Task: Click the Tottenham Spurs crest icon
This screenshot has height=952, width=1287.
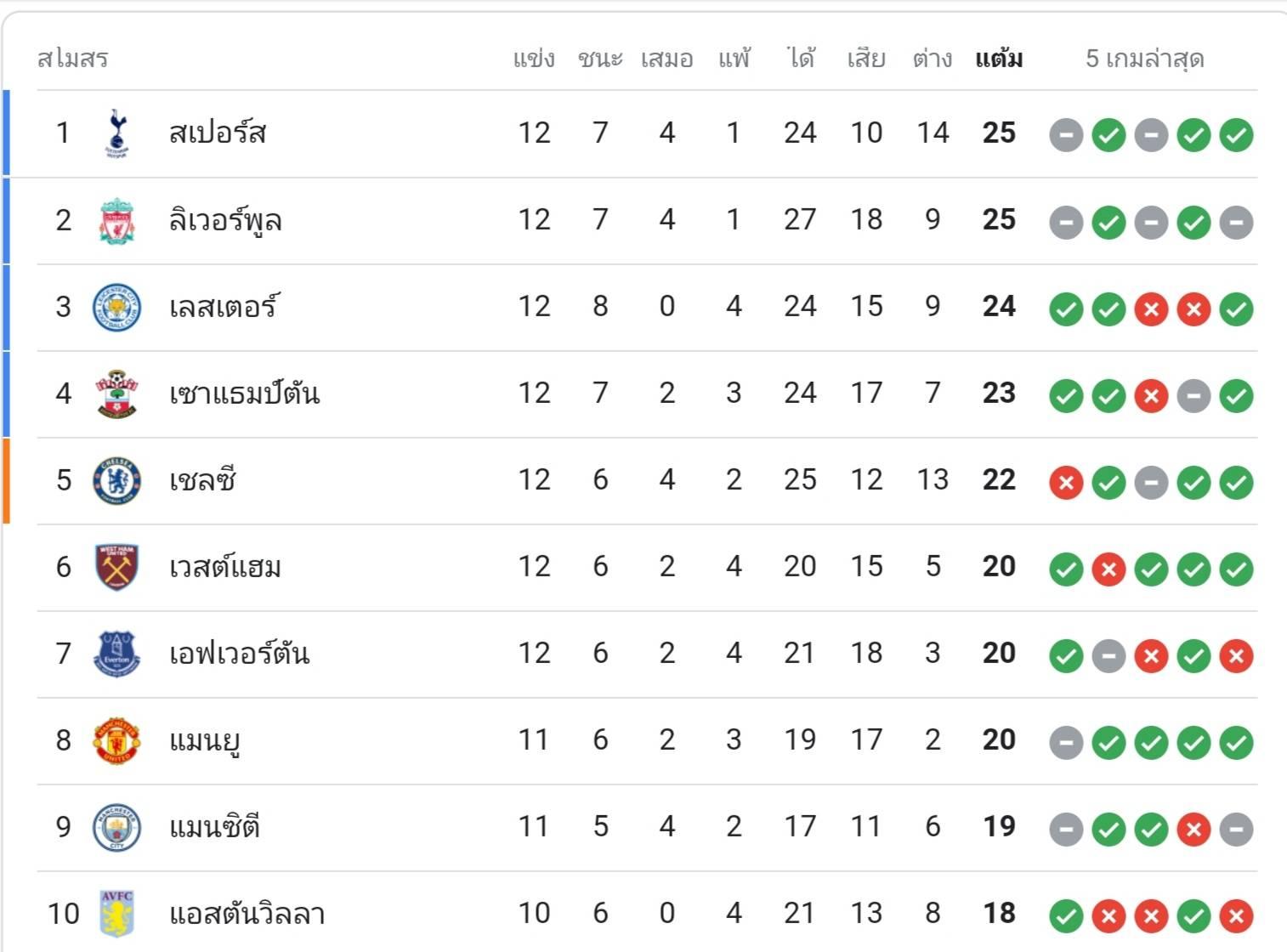Action: pos(116,133)
